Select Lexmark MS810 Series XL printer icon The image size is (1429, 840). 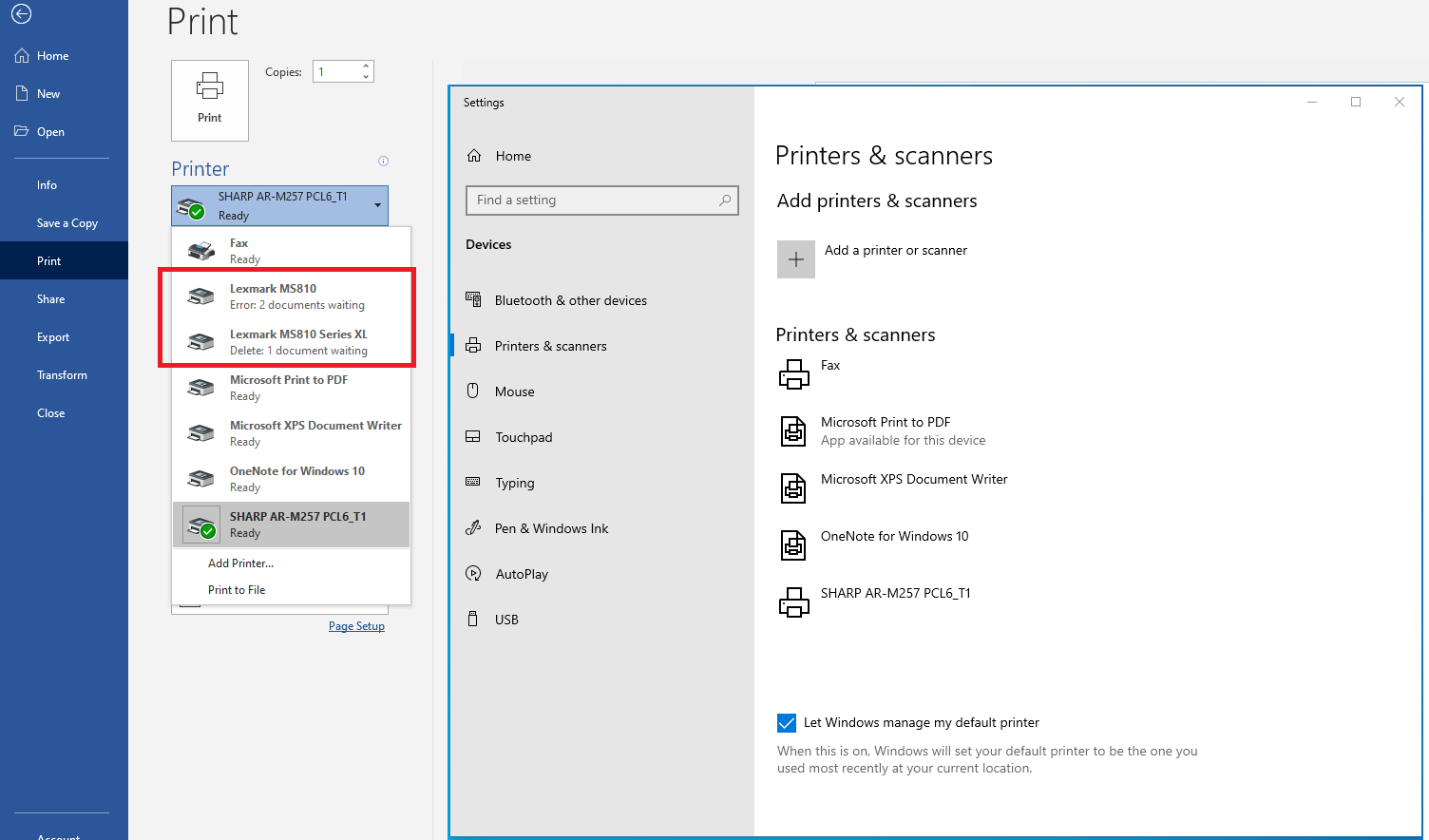pos(200,342)
